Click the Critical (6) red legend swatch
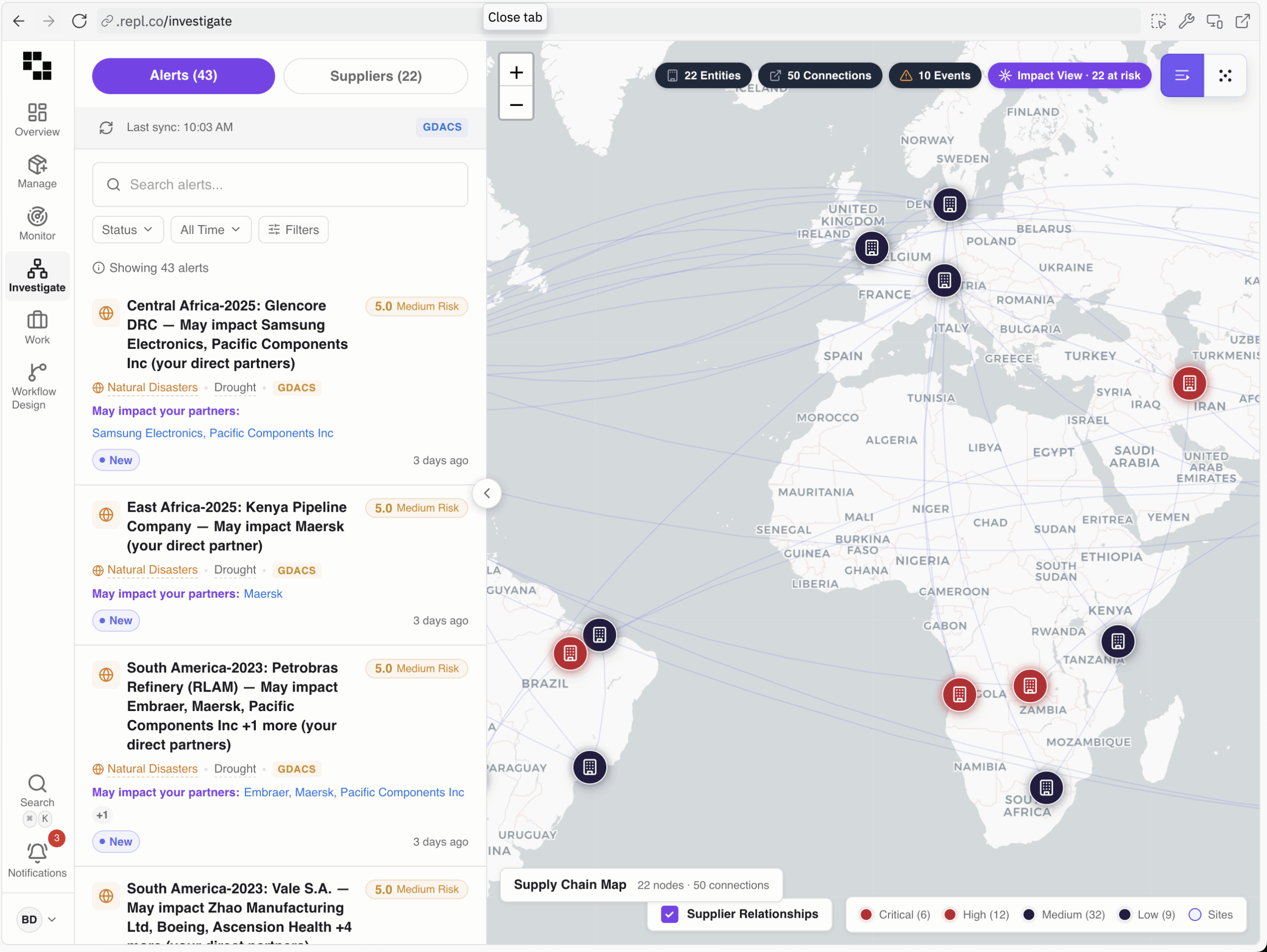The width and height of the screenshot is (1267, 952). (866, 915)
